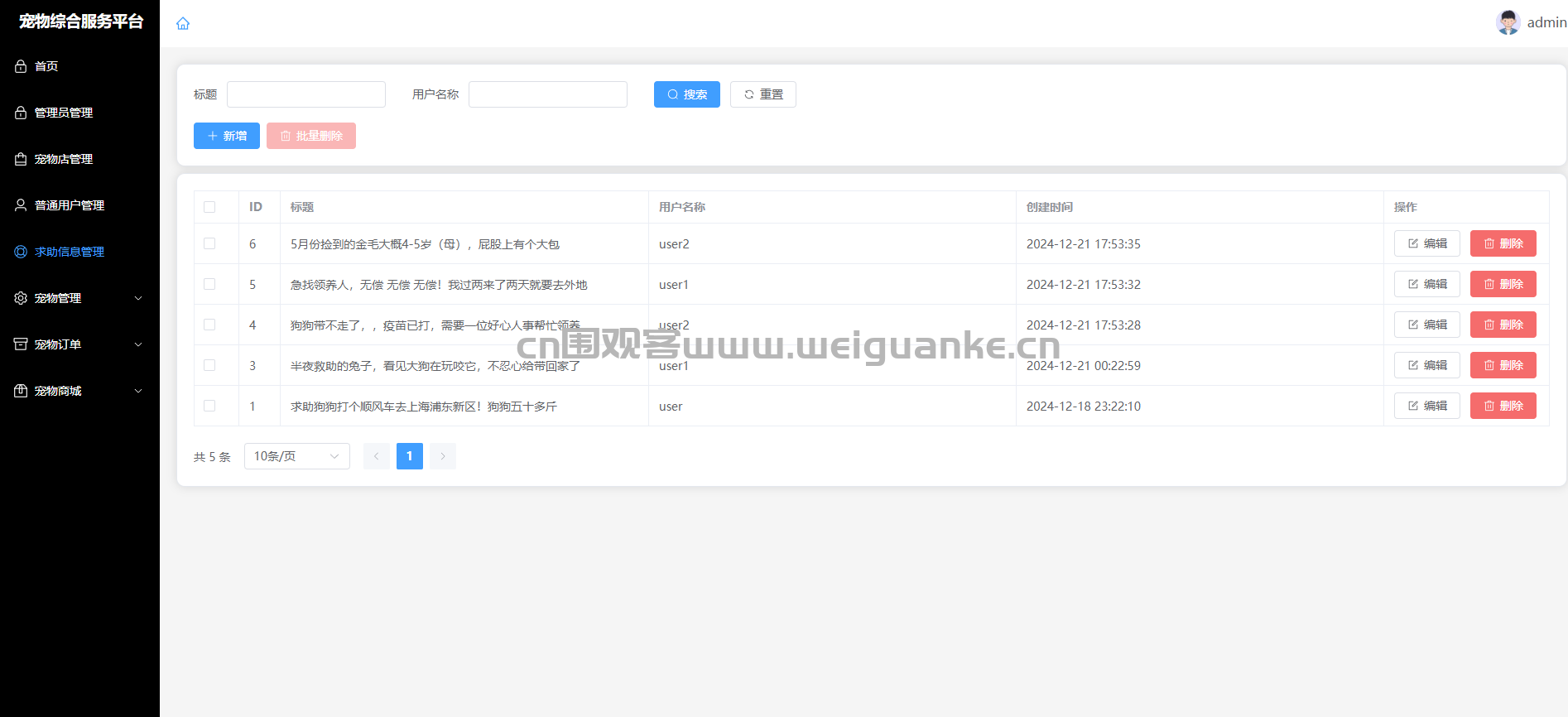Toggle the select-all checkbox in table header
The image size is (1568, 717).
209,207
